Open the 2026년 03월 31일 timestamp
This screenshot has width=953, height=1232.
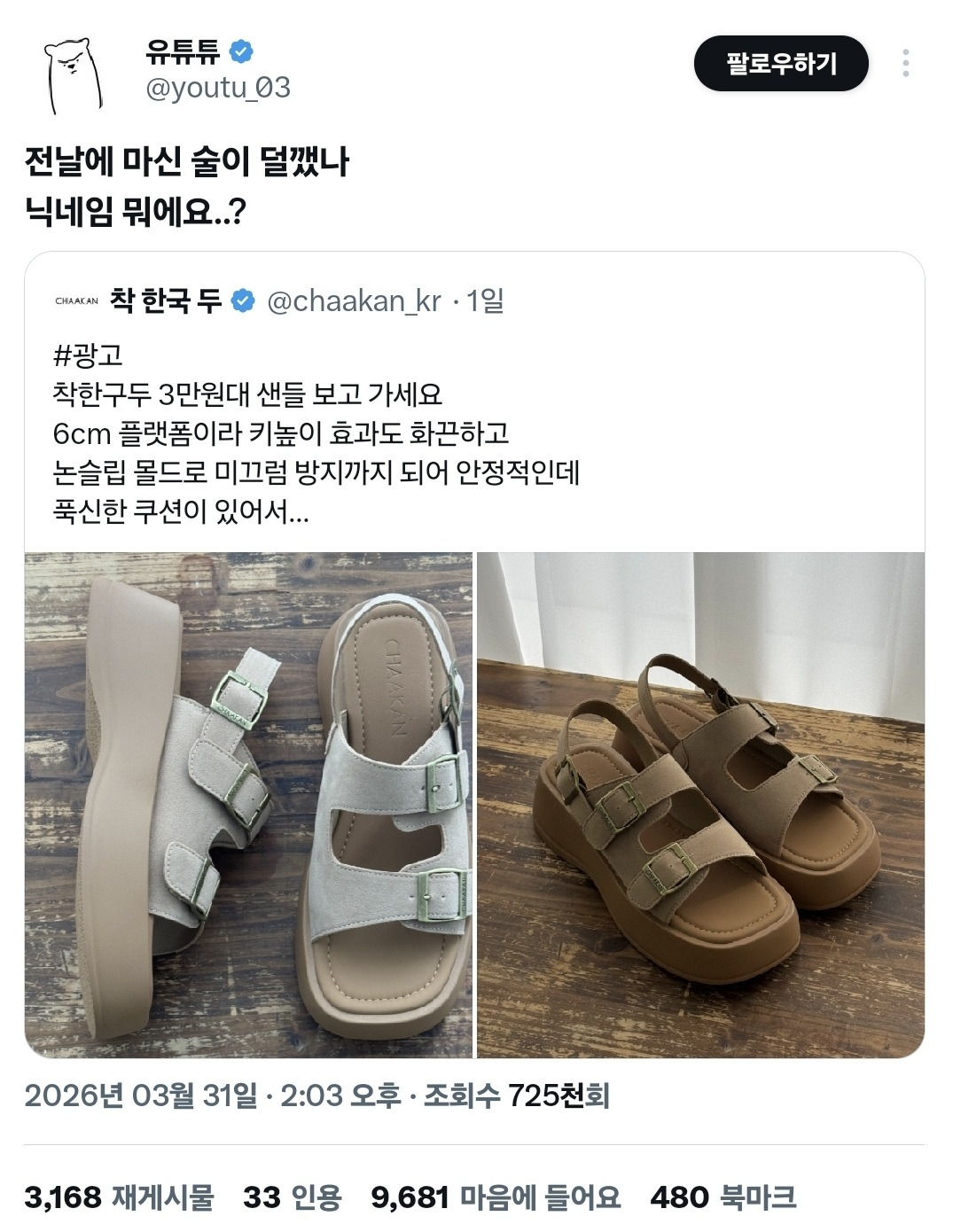pos(140,1096)
